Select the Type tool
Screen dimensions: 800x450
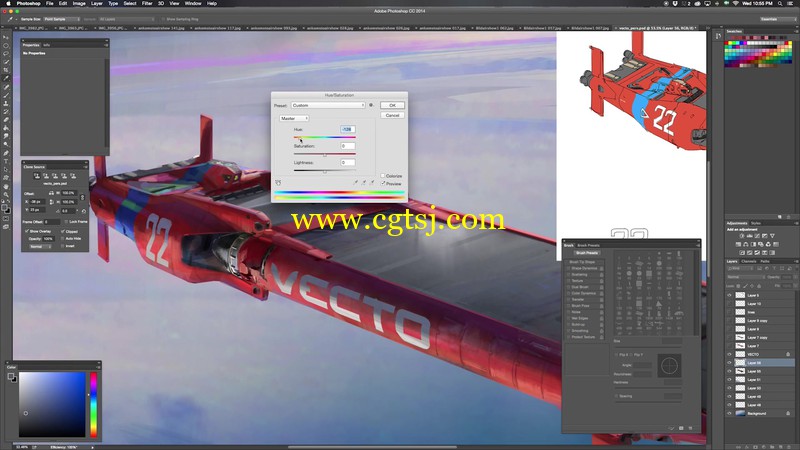coord(6,161)
